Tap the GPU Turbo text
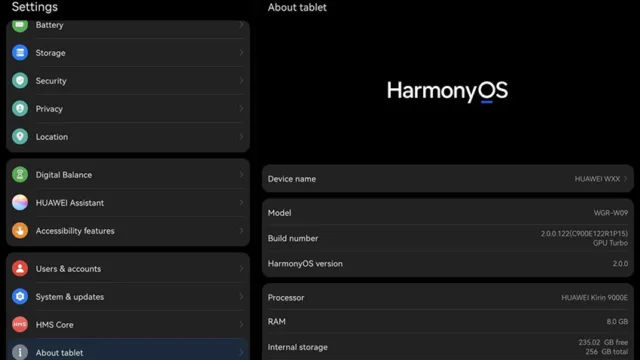Screen dimensions: 640x360 pos(611,243)
